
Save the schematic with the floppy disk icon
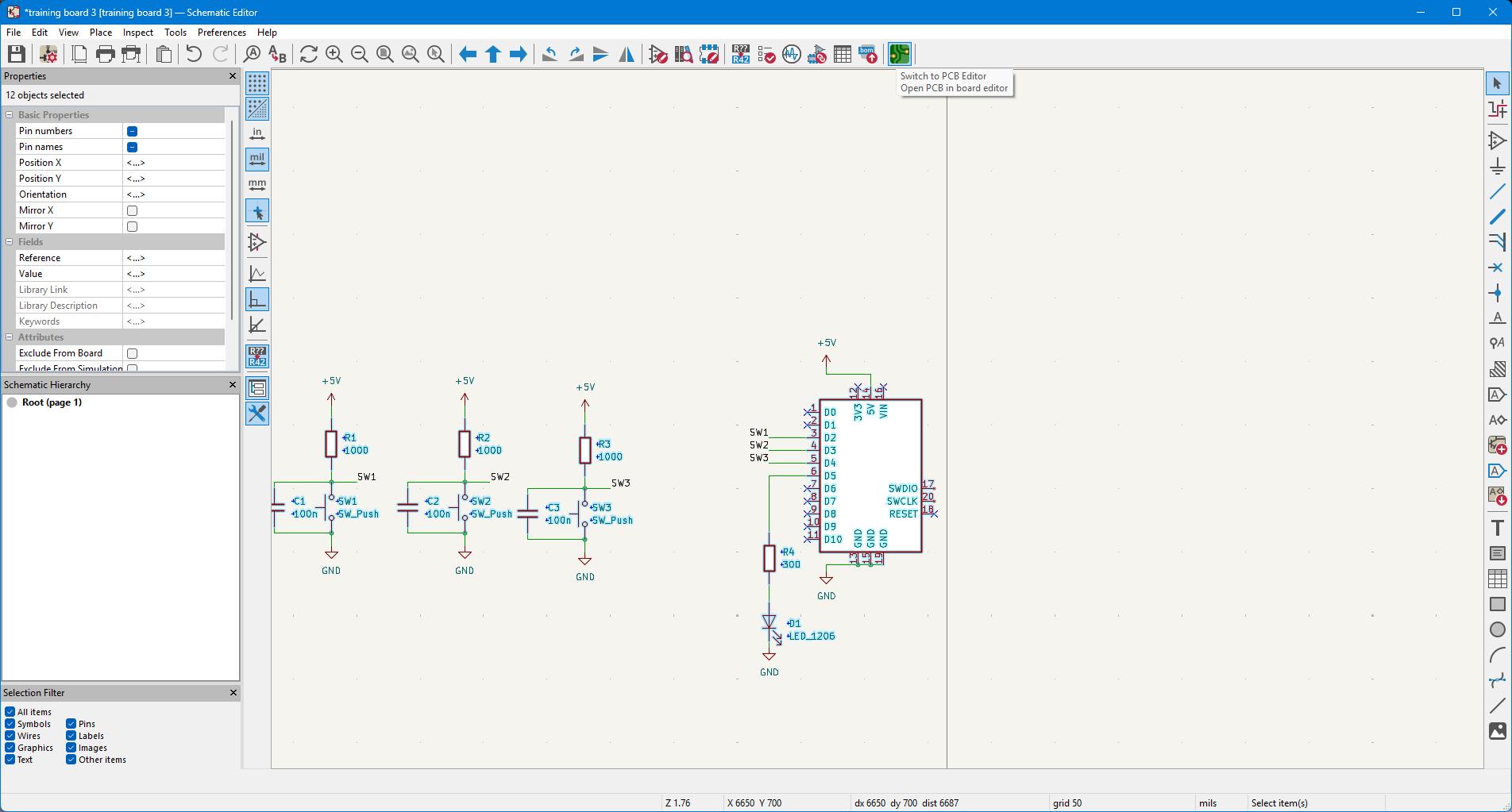point(17,54)
